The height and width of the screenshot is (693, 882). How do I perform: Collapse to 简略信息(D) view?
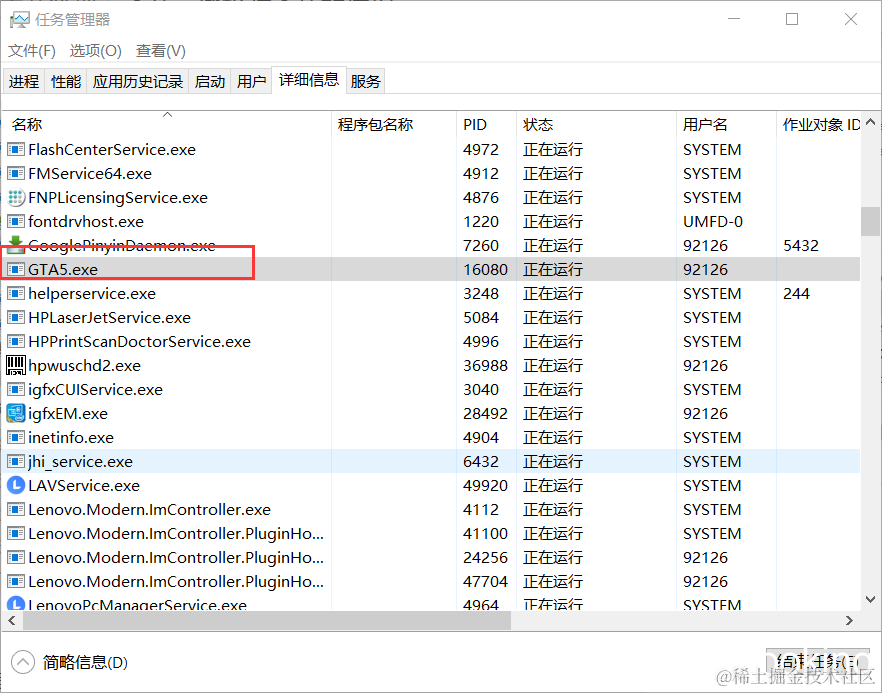pyautogui.click(x=70, y=662)
